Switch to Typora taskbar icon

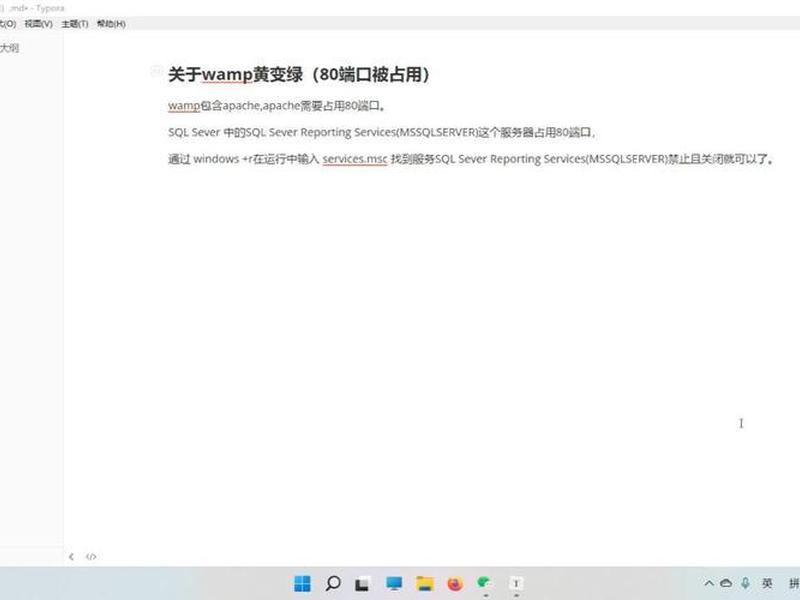516,583
